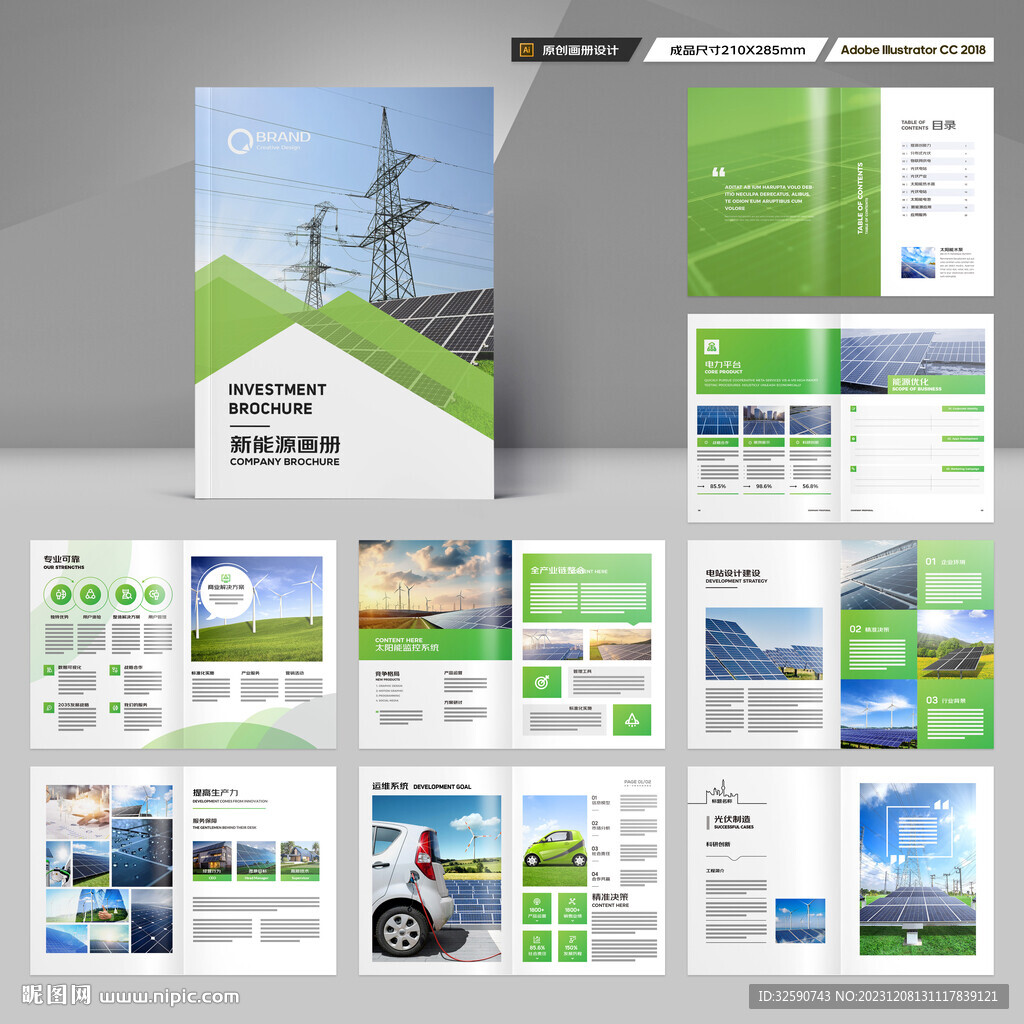The height and width of the screenshot is (1024, 1024).
Task: Click the 全产业链整合 green text panel
Action: [x=587, y=588]
